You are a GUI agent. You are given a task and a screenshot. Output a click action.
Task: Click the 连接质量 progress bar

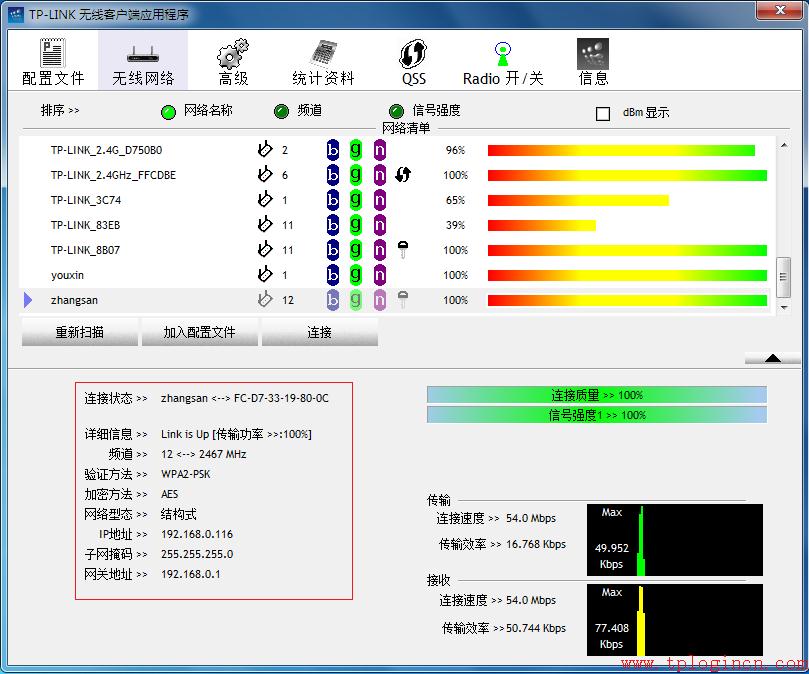597,395
